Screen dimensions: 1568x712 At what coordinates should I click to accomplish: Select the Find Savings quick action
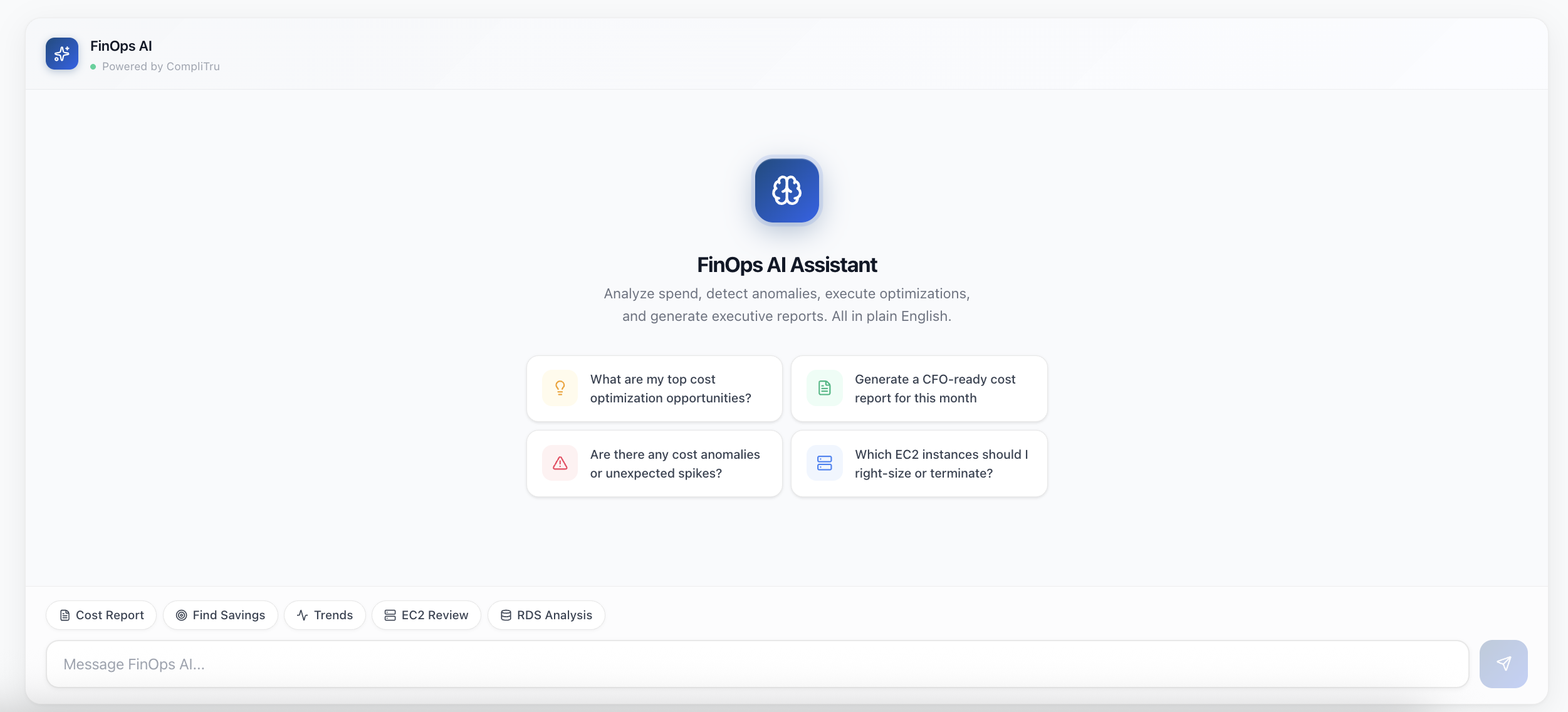(x=221, y=615)
